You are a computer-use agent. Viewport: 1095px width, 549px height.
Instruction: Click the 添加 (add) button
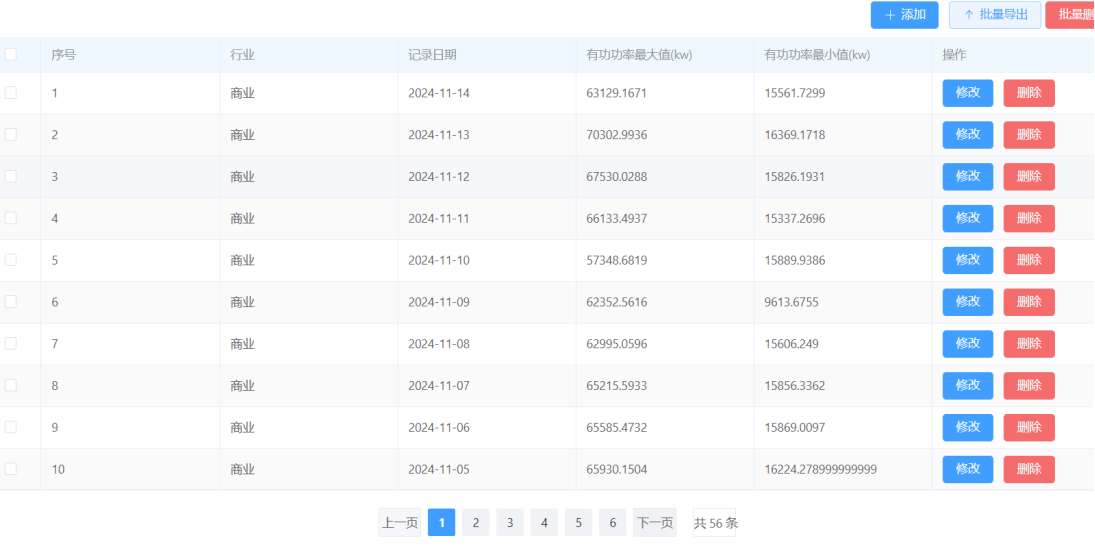[904, 15]
